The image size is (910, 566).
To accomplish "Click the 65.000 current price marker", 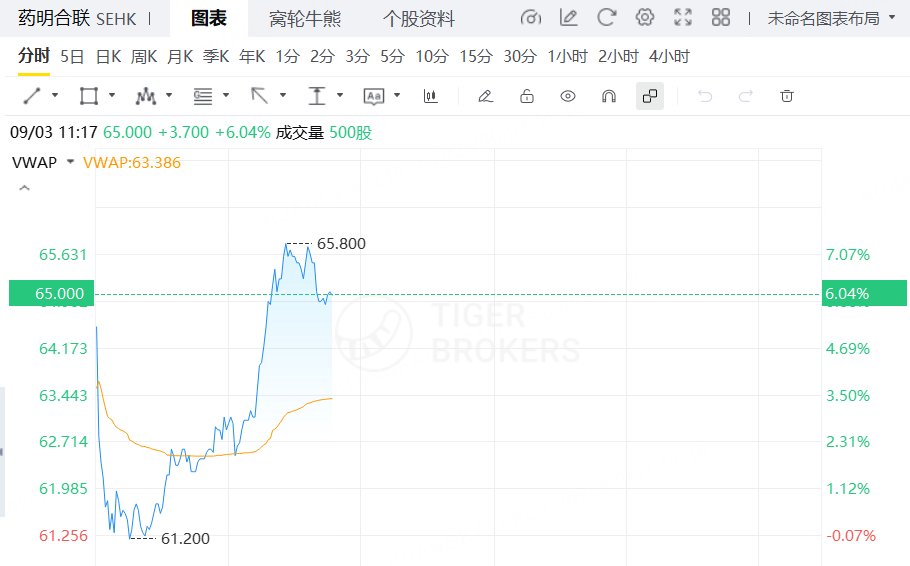I will point(52,293).
